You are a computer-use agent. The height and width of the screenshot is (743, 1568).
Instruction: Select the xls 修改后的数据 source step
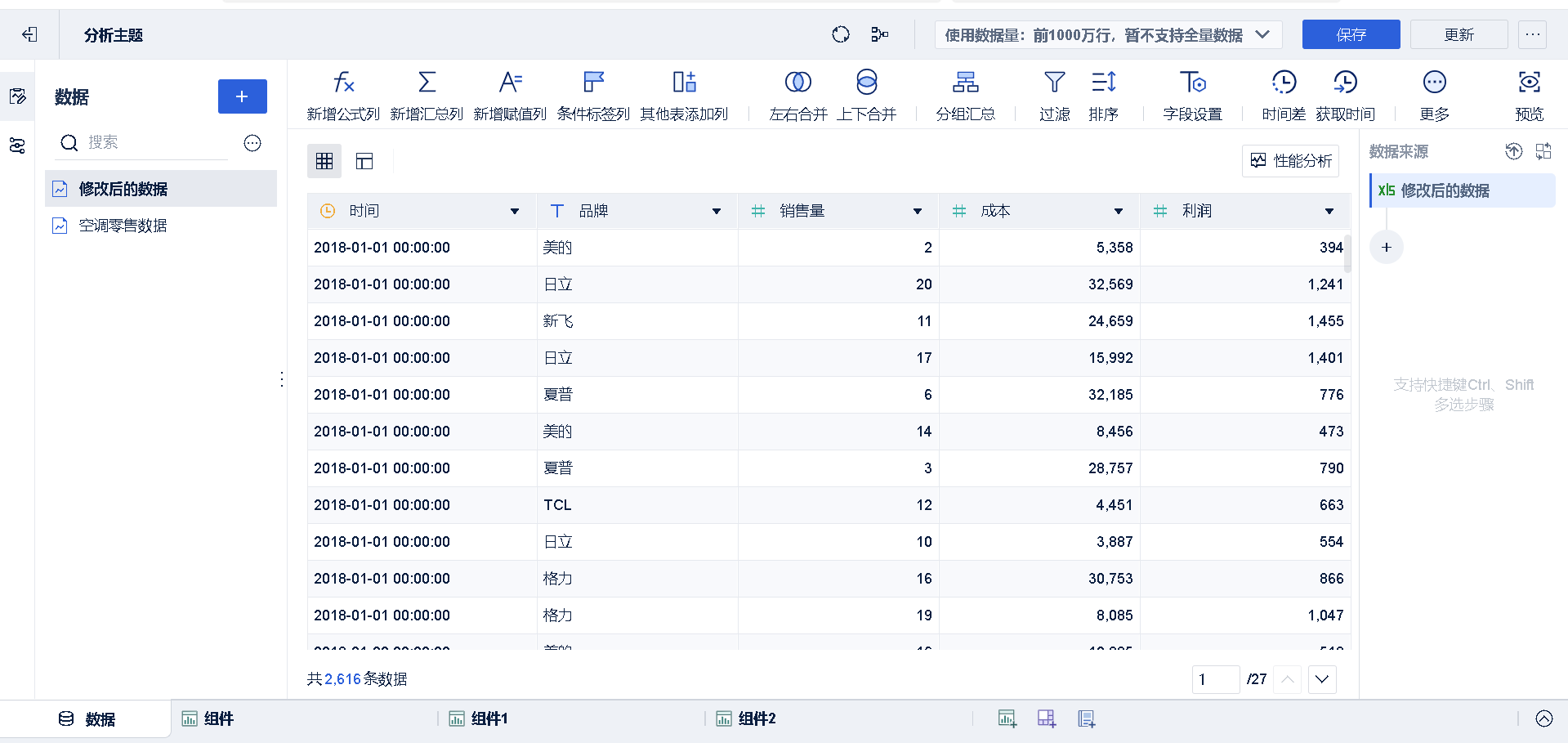point(1463,190)
